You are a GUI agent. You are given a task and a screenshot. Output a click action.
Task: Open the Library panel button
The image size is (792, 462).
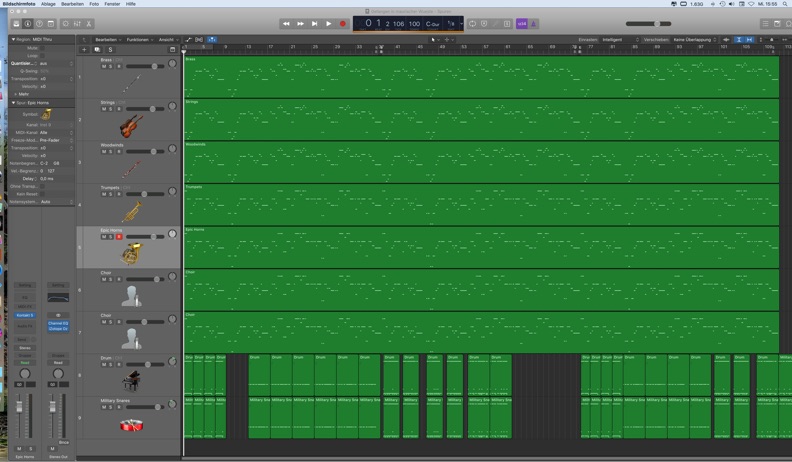(x=16, y=24)
